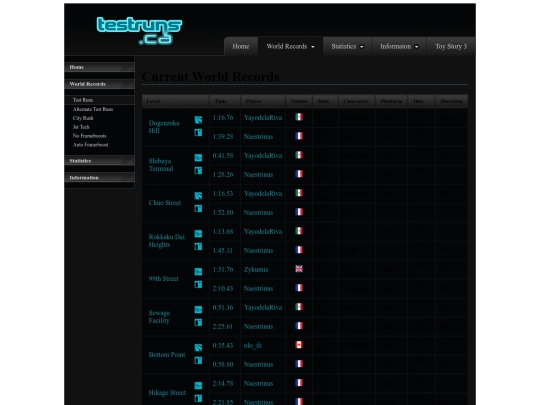Click the Current World Records heading
The image size is (540, 405).
coord(210,76)
